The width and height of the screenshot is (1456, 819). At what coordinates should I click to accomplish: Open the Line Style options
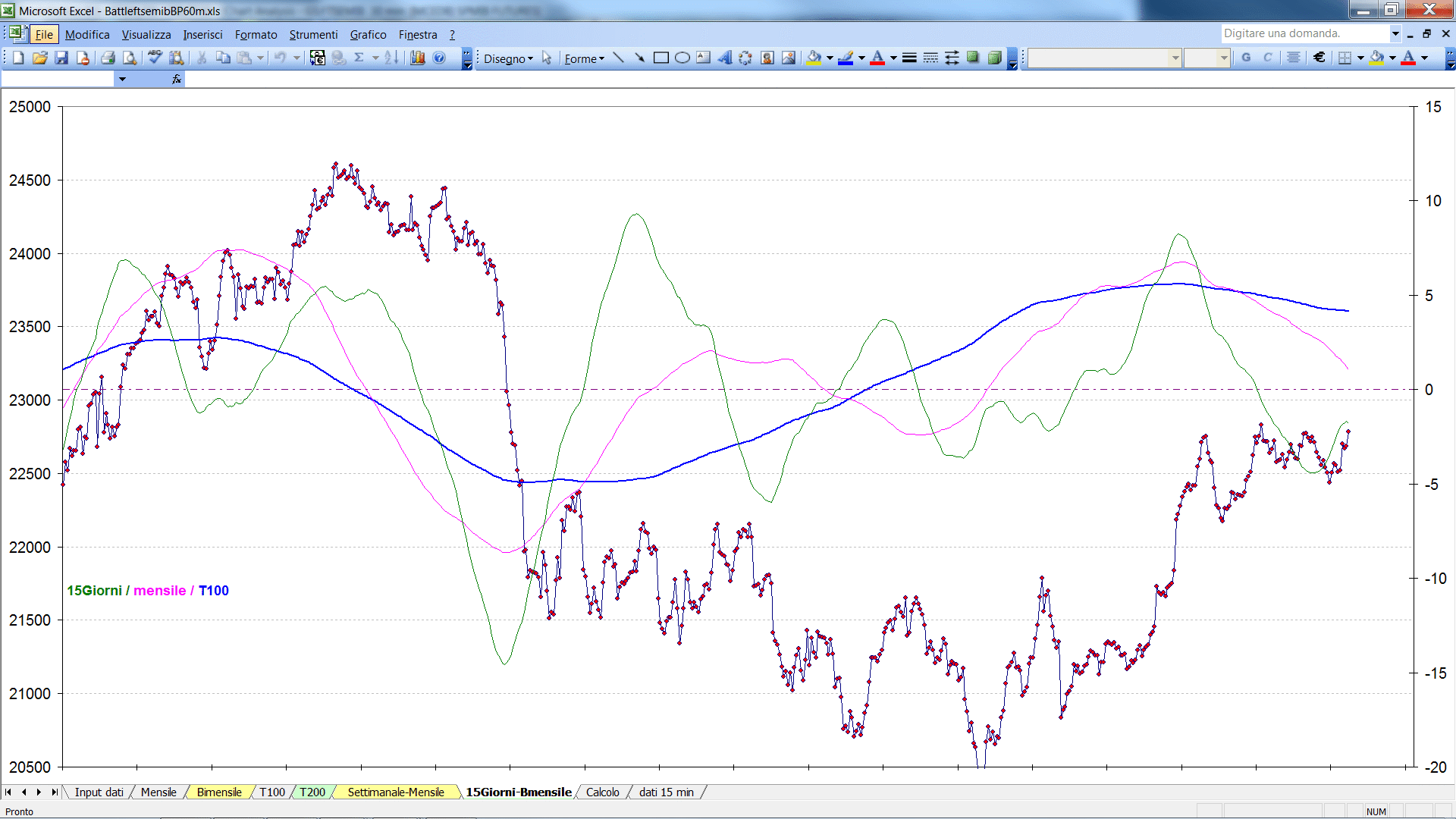point(909,58)
